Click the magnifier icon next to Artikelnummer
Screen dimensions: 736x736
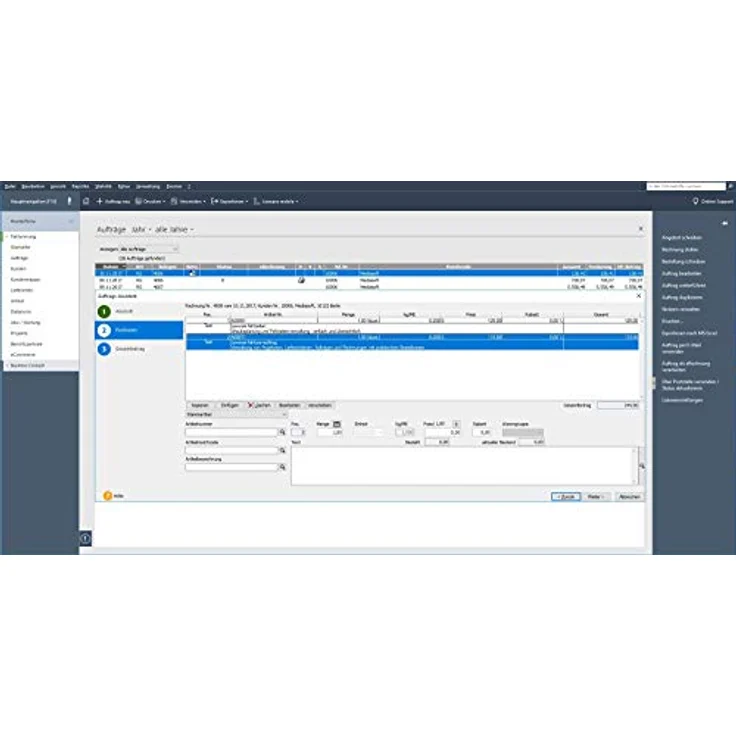pos(283,433)
